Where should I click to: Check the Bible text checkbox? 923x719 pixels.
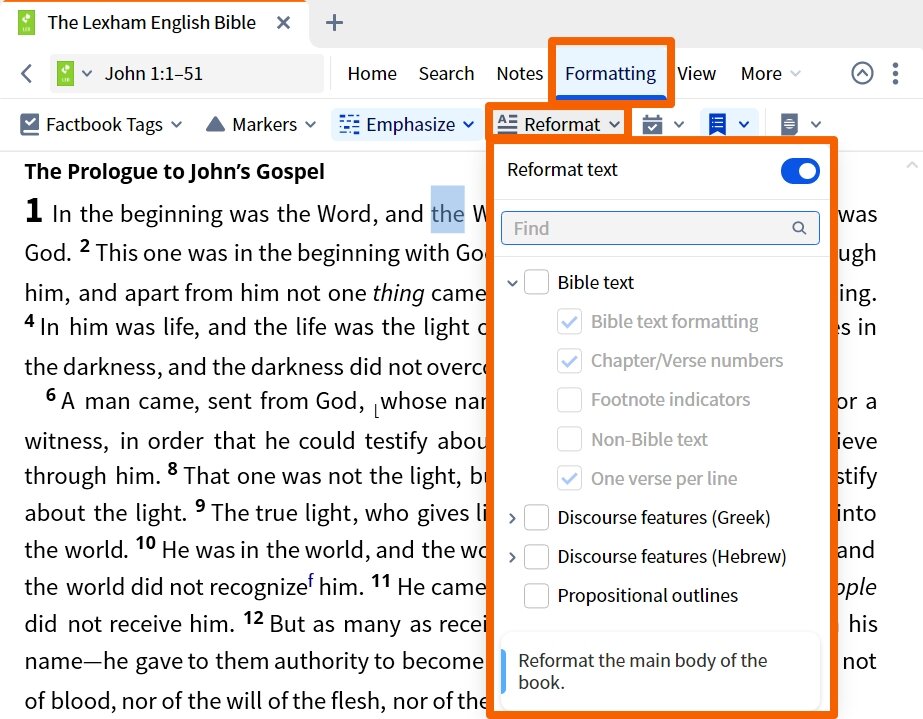click(536, 282)
